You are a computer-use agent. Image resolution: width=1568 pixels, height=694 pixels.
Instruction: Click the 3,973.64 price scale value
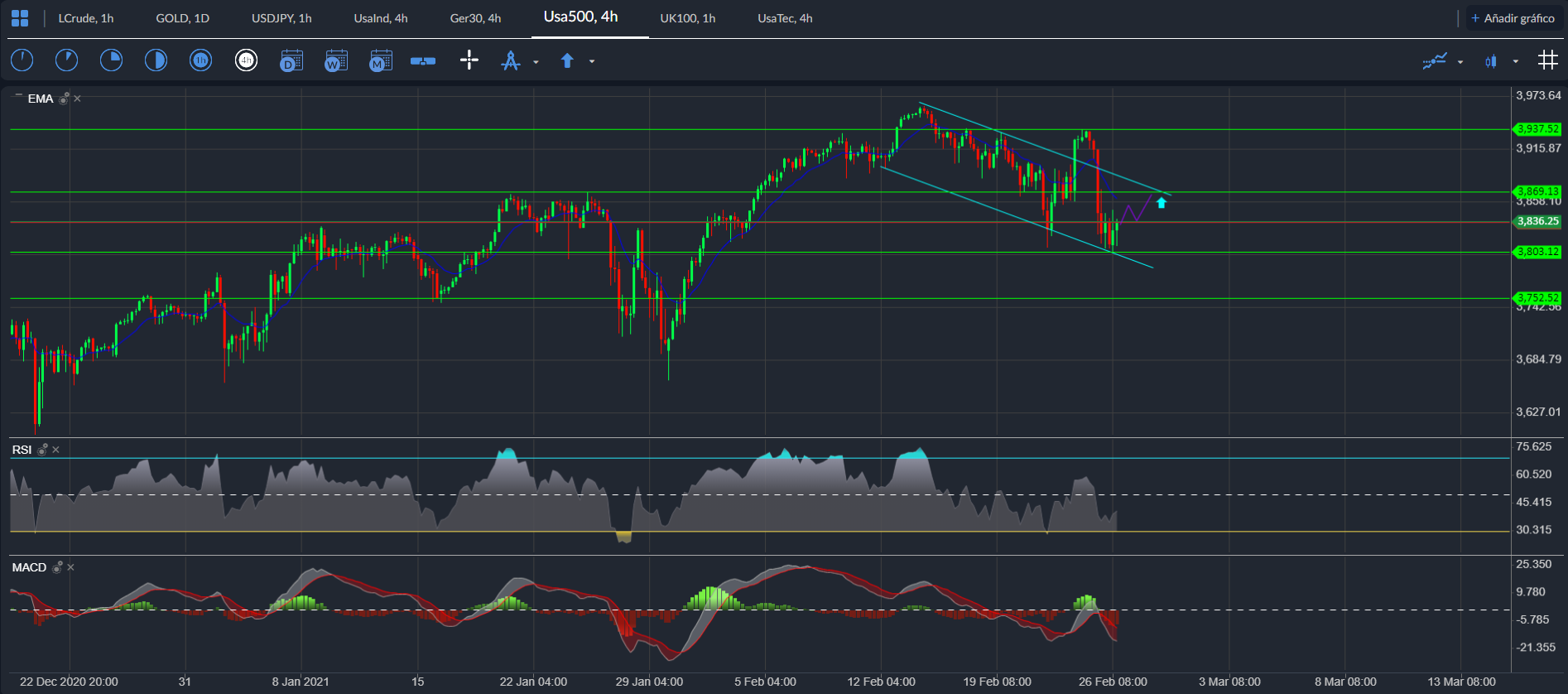tap(1538, 95)
